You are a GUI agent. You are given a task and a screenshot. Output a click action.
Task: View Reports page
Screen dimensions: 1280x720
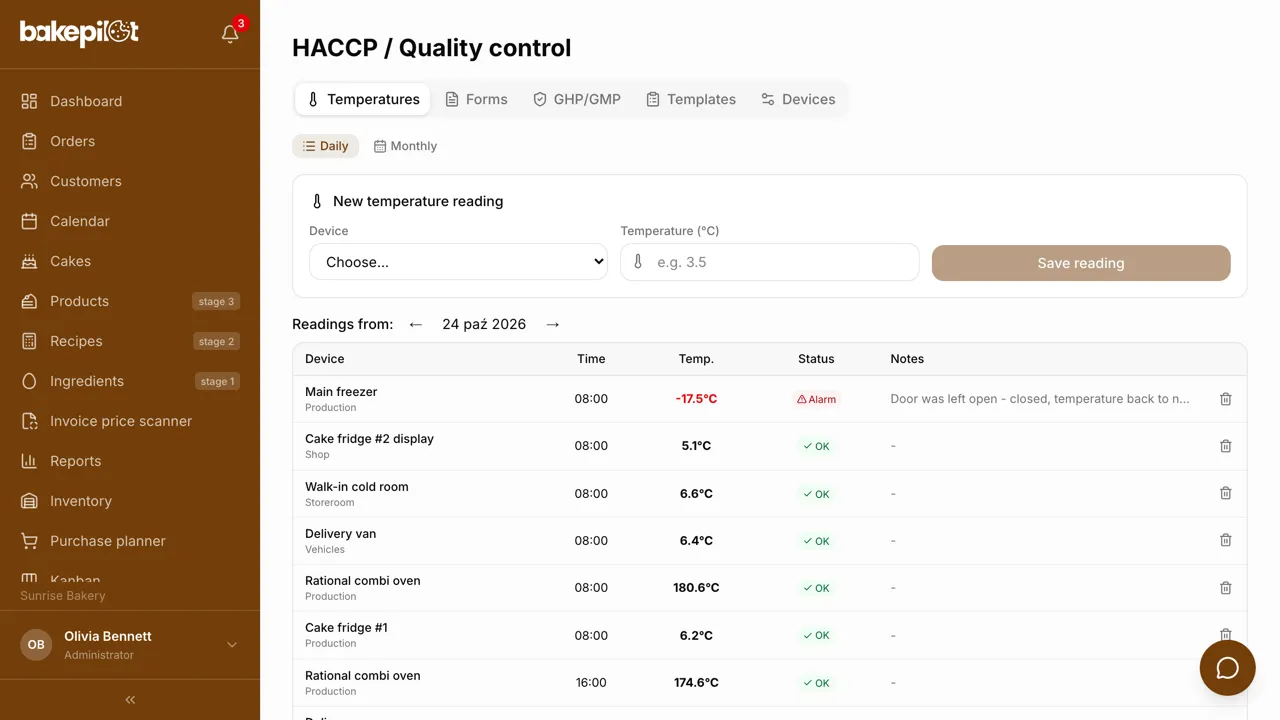click(130, 461)
